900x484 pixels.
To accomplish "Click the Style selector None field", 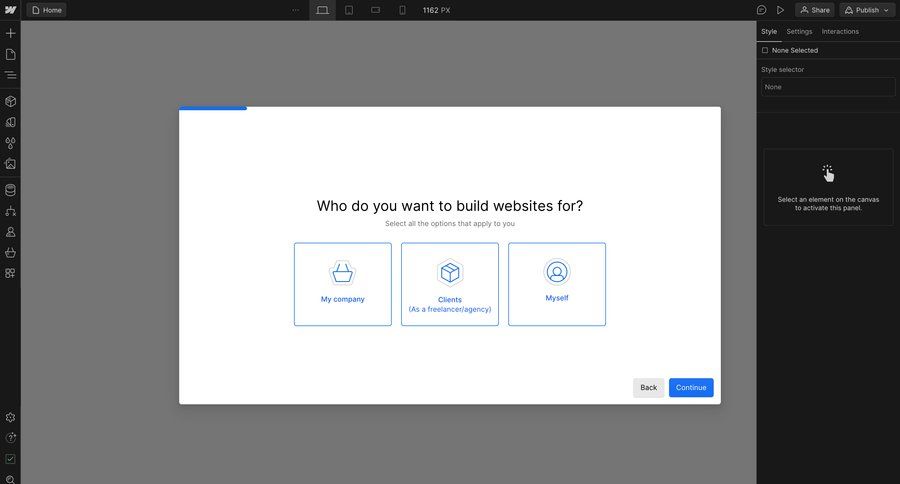I will [828, 87].
